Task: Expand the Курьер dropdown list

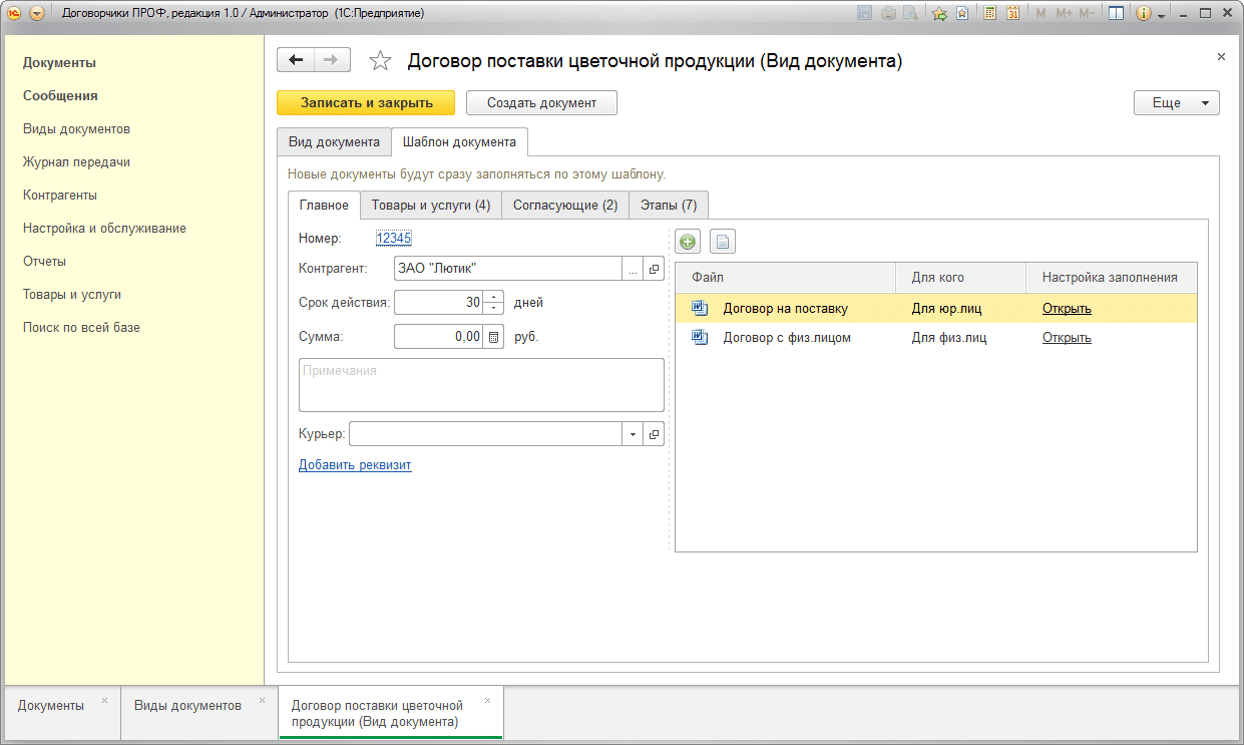Action: point(633,434)
